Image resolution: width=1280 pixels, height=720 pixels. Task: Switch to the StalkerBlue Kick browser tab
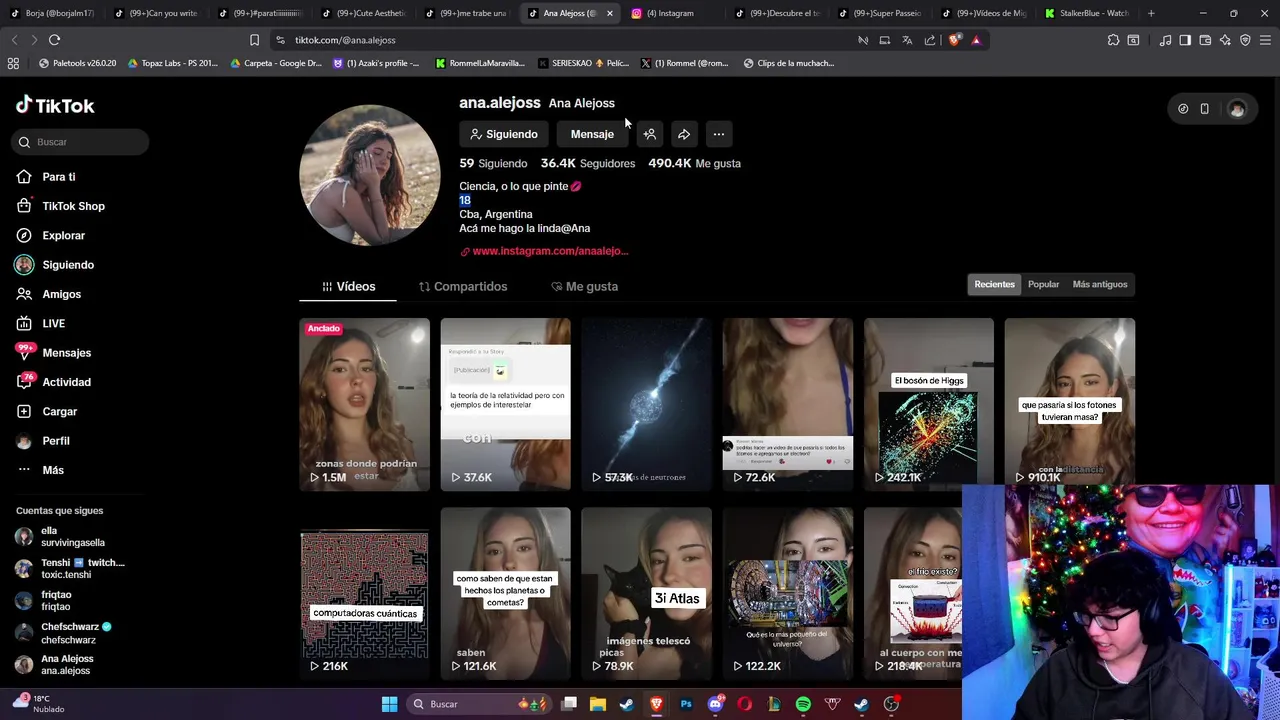(x=1086, y=13)
